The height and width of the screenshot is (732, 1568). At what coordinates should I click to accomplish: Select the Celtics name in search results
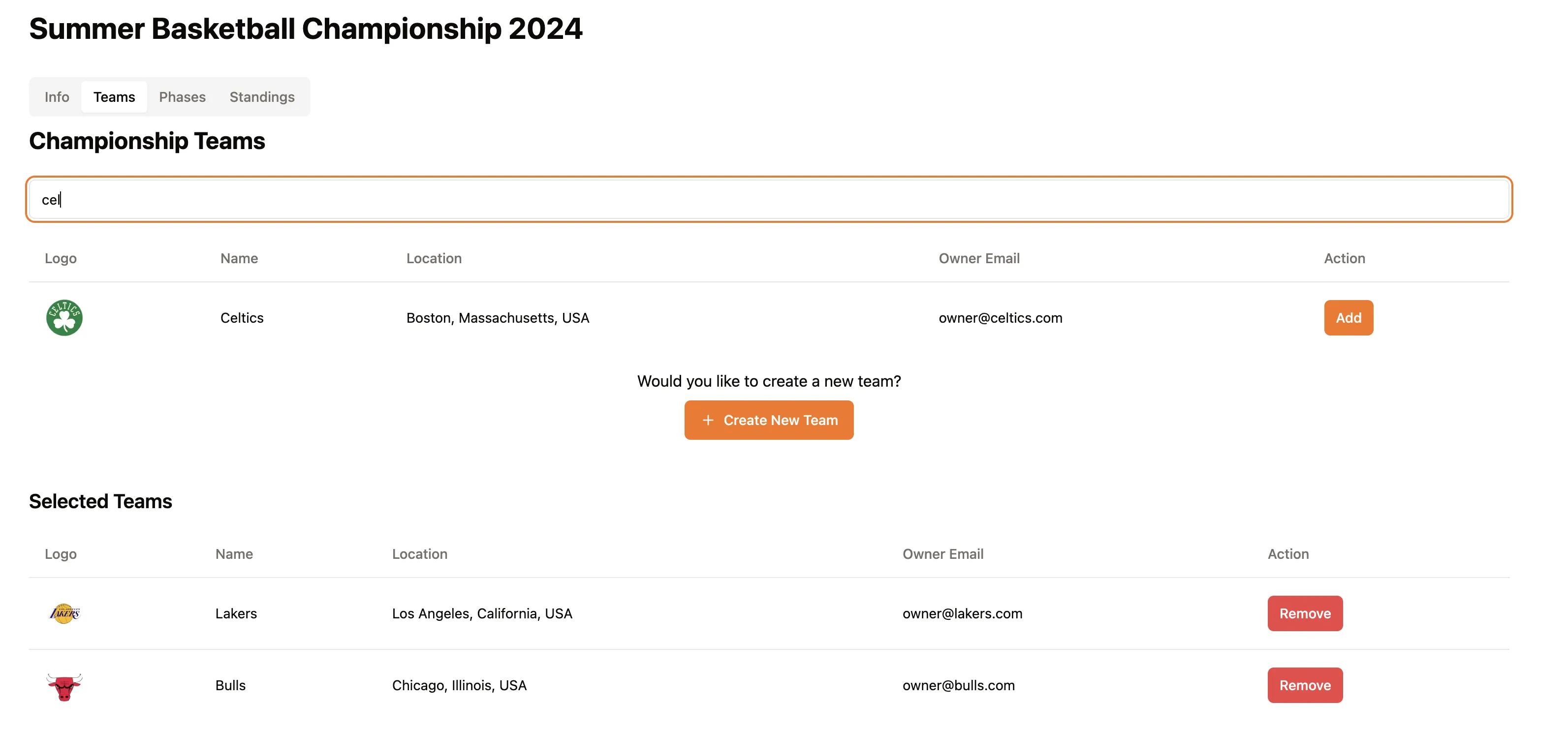pos(242,318)
